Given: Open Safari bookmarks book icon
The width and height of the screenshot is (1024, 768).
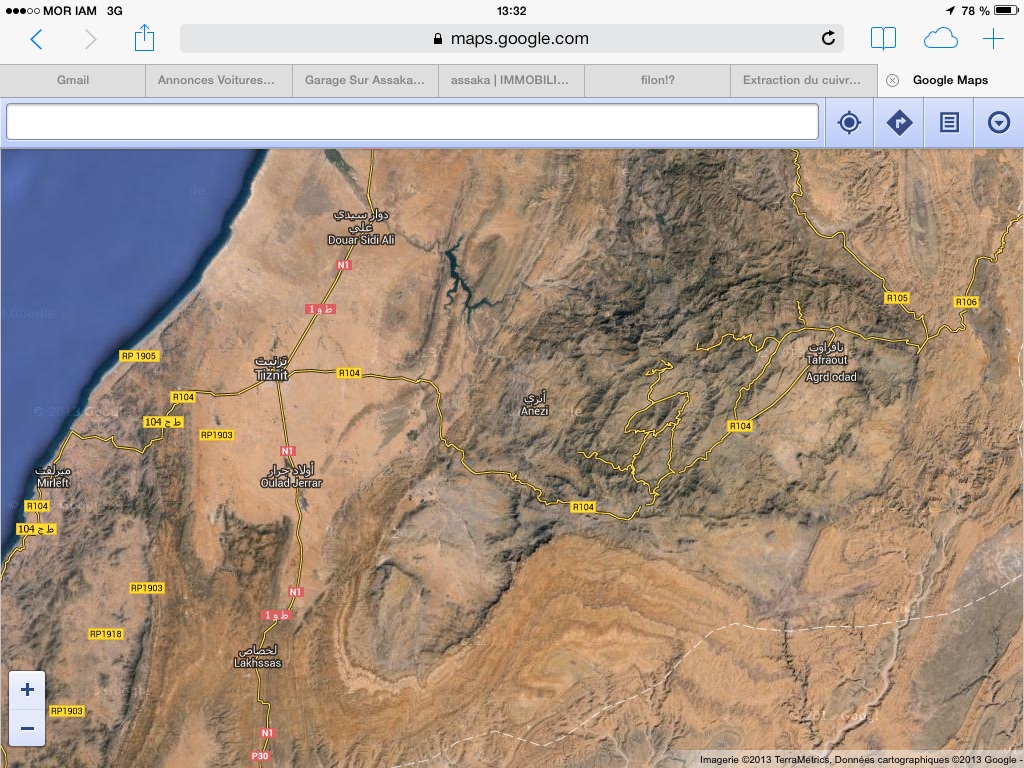Looking at the screenshot, I should (x=883, y=39).
